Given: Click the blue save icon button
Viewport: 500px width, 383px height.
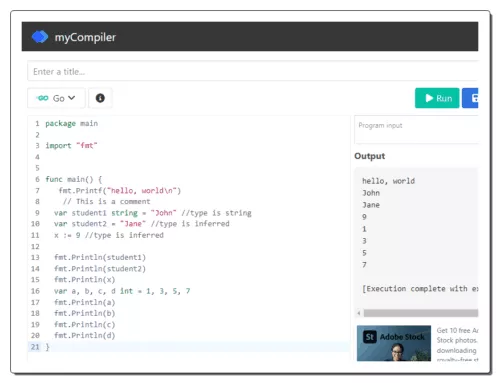Looking at the screenshot, I should pos(470,98).
